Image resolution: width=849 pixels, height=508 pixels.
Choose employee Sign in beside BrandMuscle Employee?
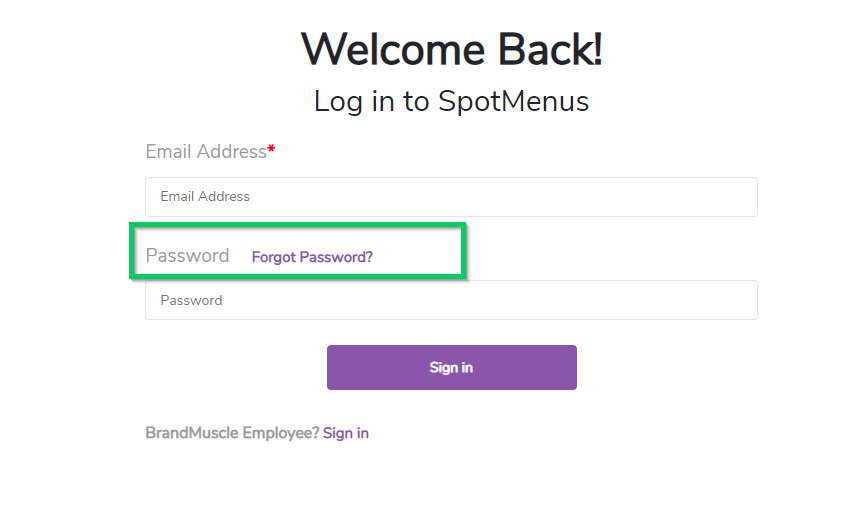[346, 433]
